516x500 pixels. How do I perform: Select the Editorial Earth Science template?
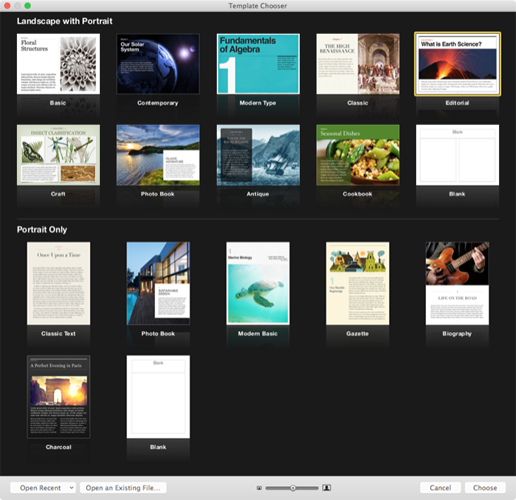457,64
